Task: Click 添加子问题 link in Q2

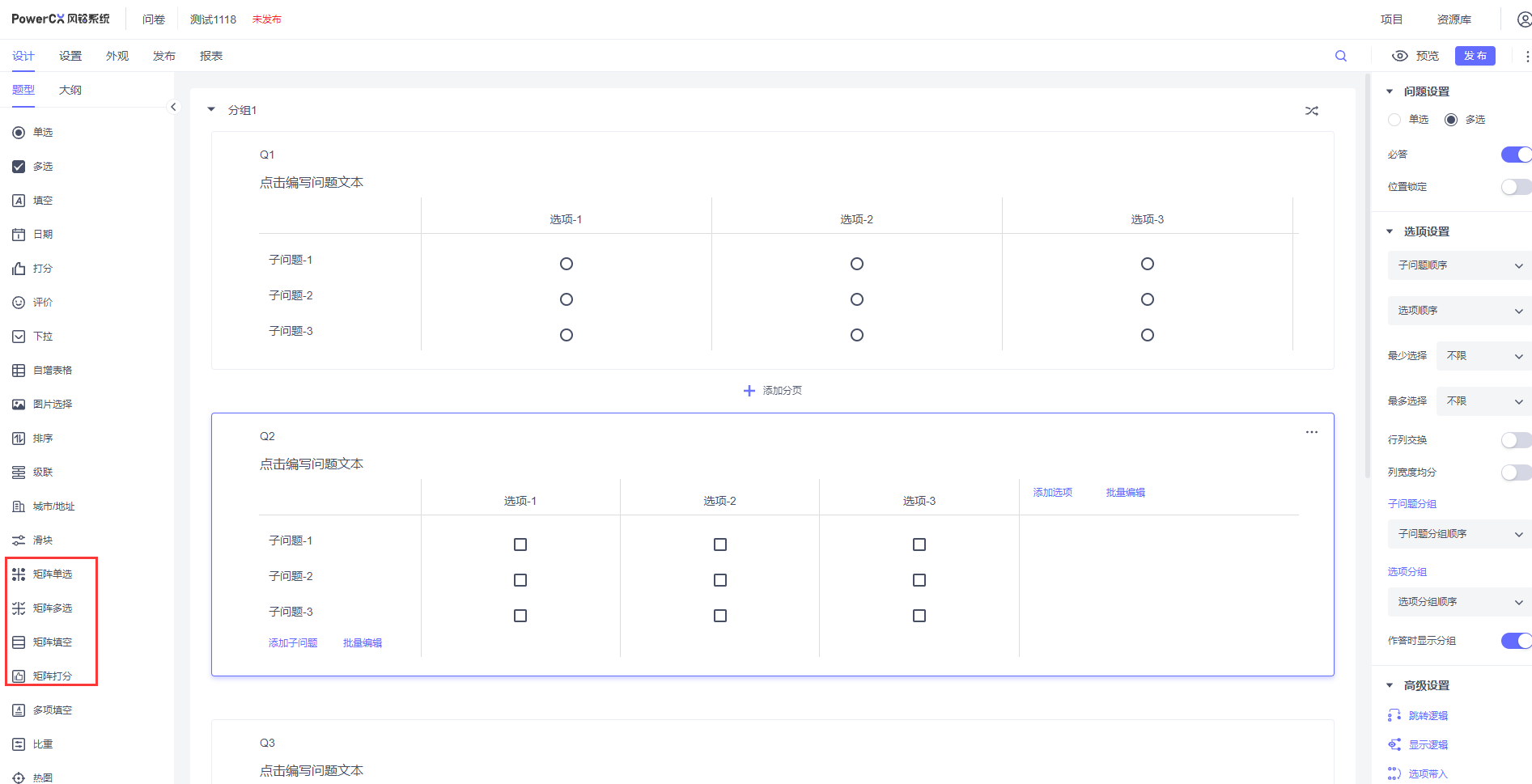Action: coord(293,643)
